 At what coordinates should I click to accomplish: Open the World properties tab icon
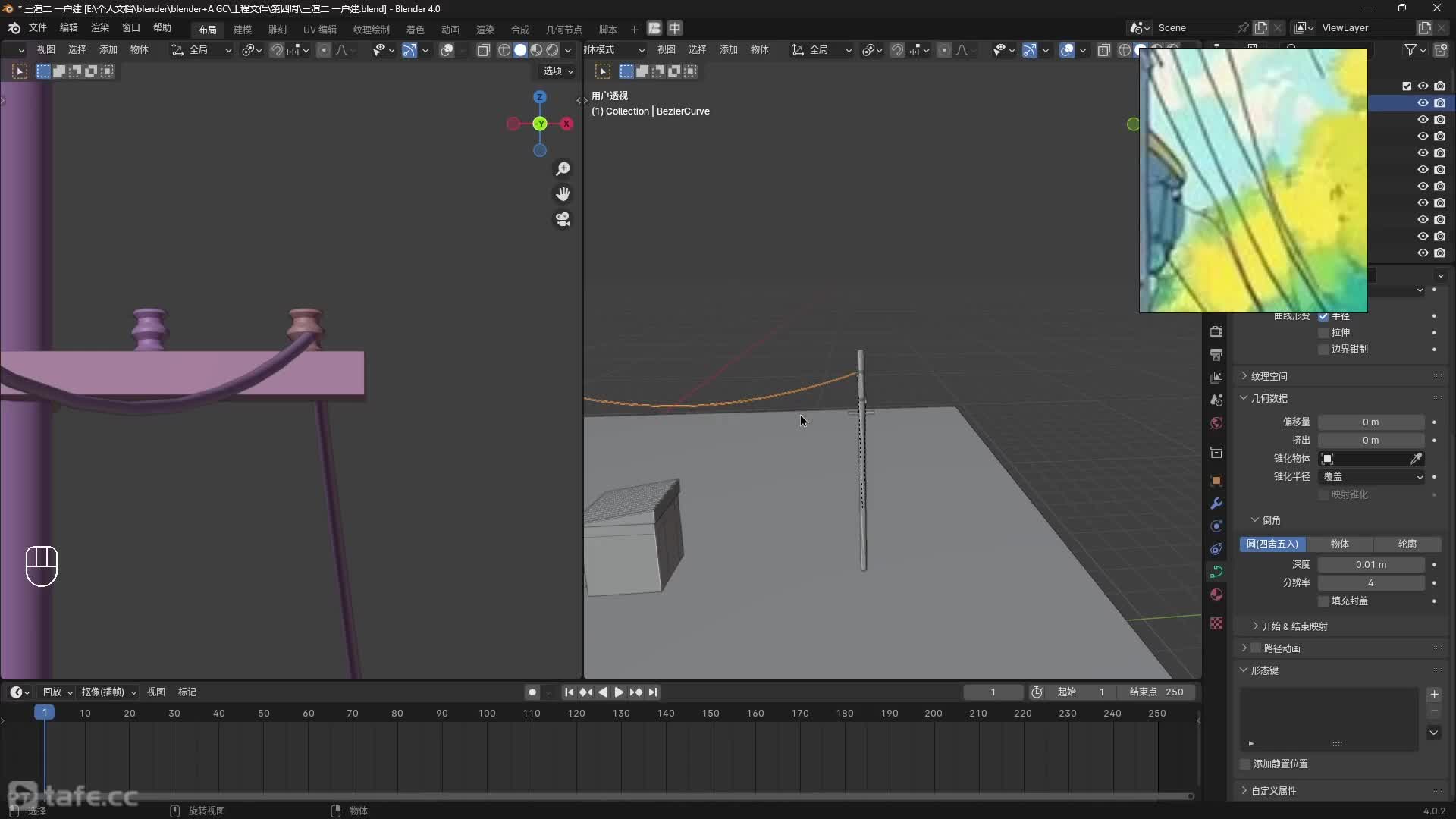[1216, 423]
